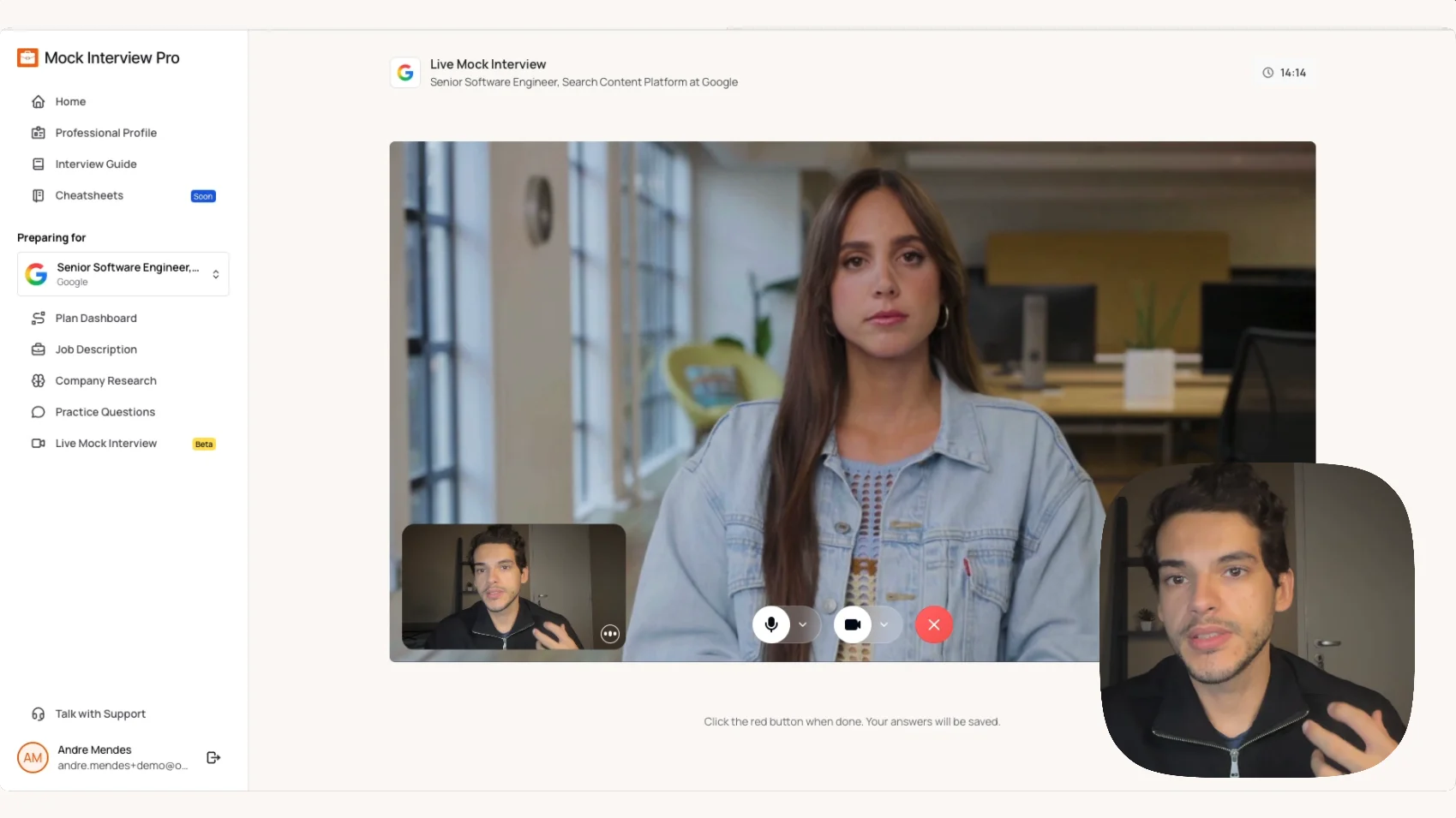
Task: Click the Google logo in the interview header
Action: click(405, 73)
